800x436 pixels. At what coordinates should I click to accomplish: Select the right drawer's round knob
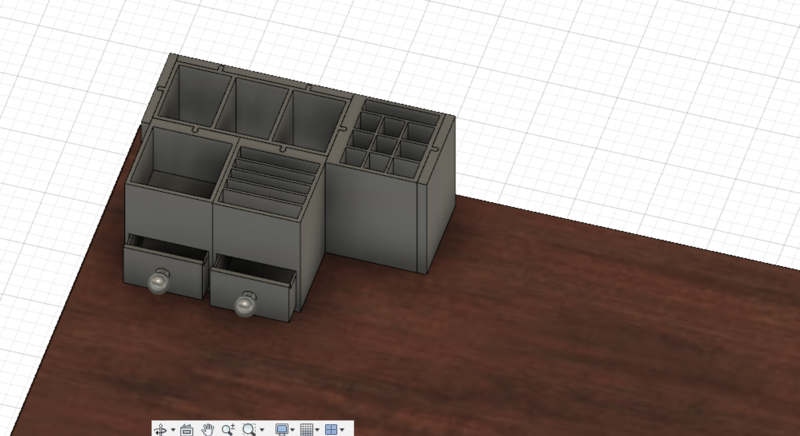pos(245,306)
